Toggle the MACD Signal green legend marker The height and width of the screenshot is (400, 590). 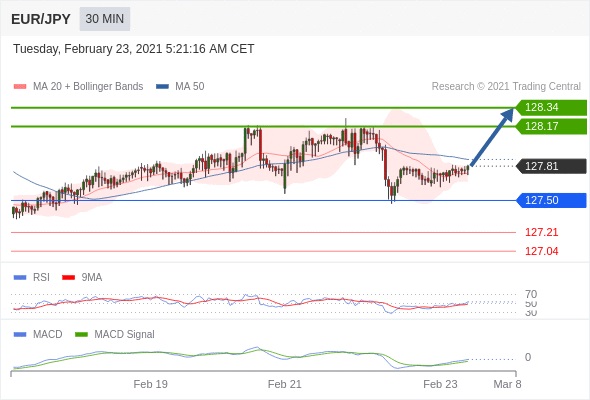pyautogui.click(x=81, y=335)
